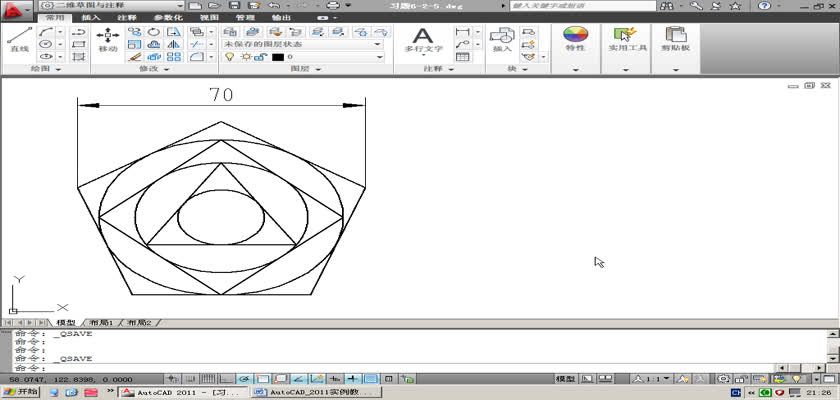
Task: Activate the Mirror tool
Action: tap(174, 44)
